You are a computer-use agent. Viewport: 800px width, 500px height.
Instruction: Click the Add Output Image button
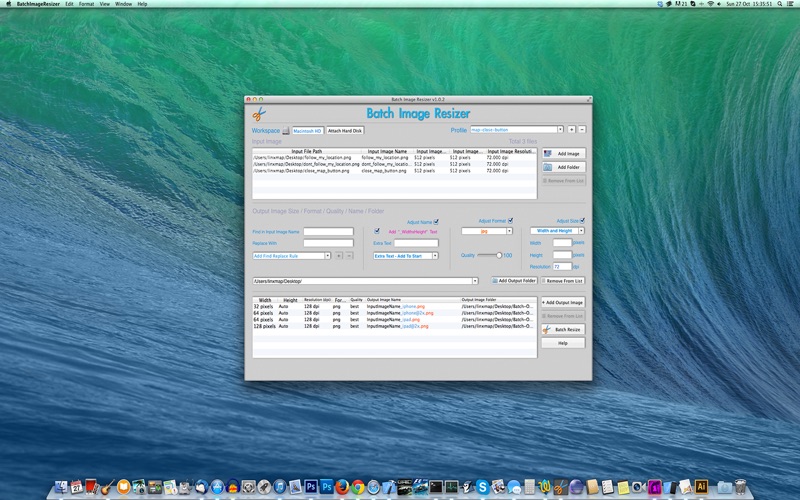[x=563, y=302]
